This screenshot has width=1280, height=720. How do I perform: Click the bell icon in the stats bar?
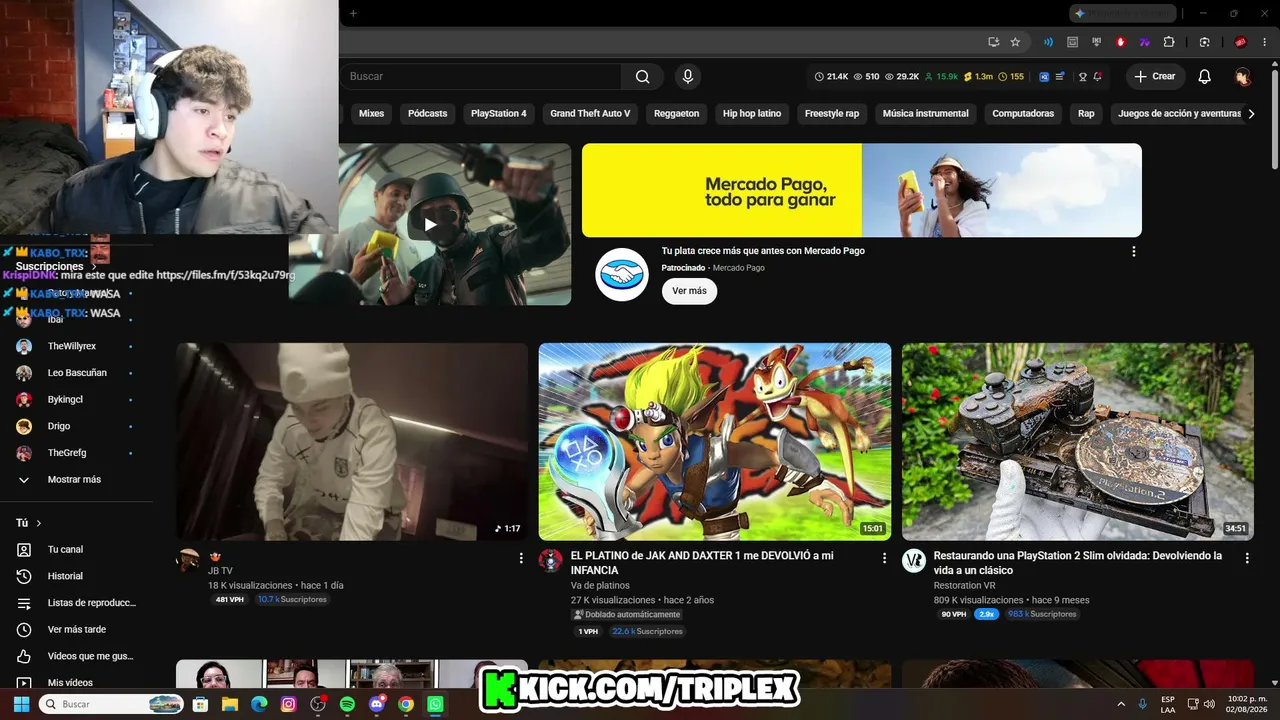click(1098, 76)
